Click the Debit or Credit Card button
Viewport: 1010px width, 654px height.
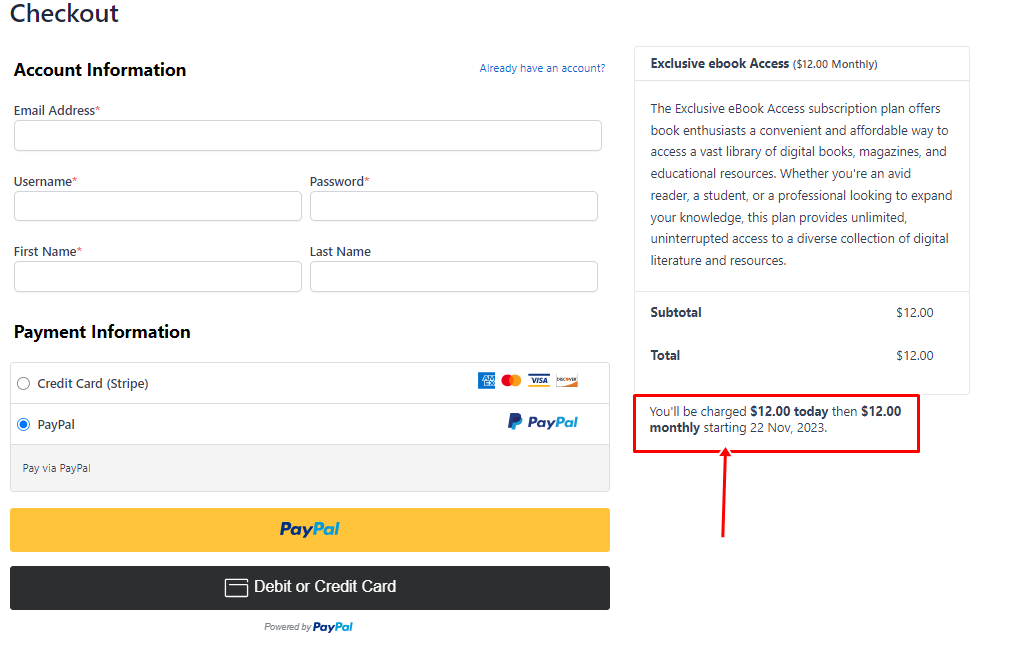click(310, 588)
